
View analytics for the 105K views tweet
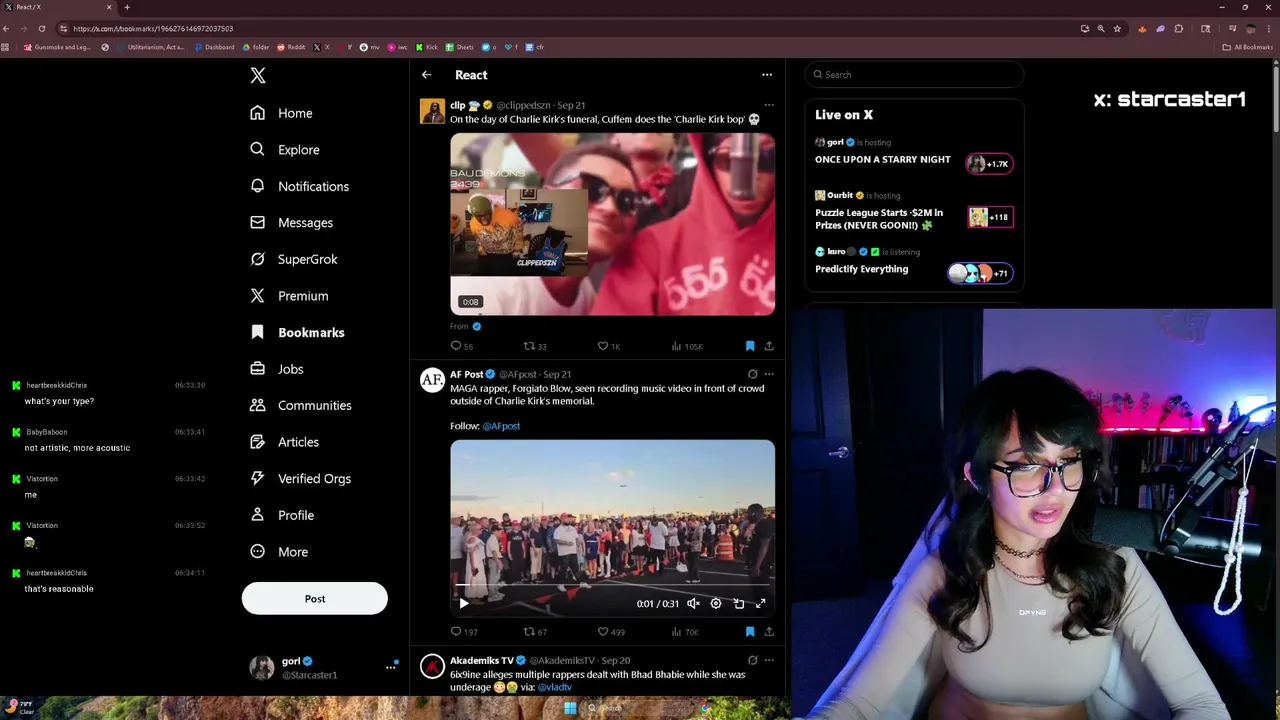click(687, 346)
